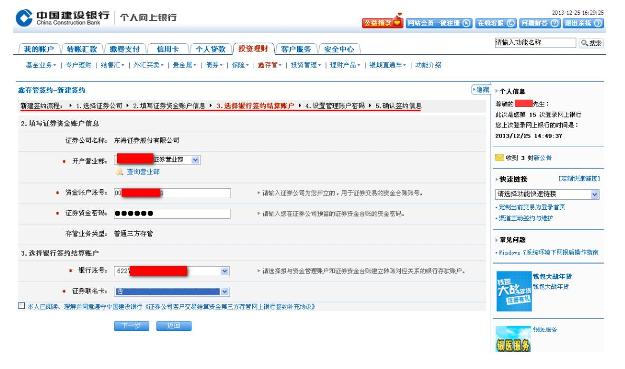Click the China Construction Bank logo

(x=62, y=18)
